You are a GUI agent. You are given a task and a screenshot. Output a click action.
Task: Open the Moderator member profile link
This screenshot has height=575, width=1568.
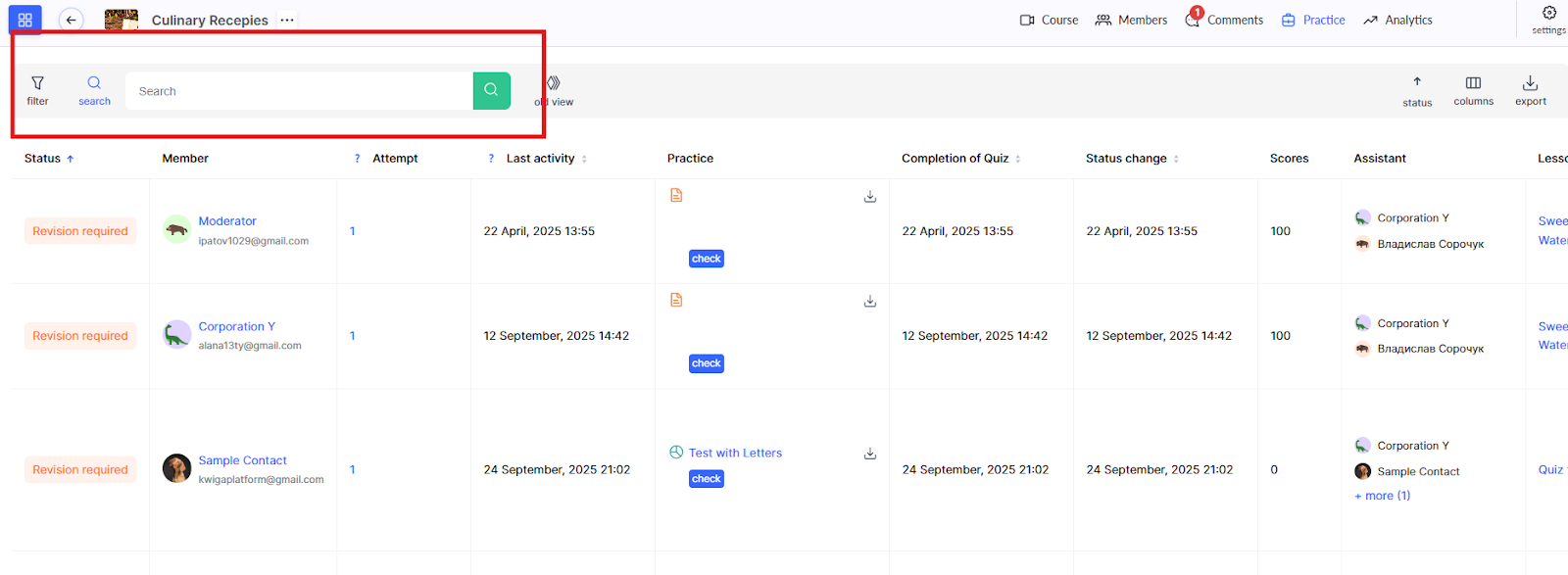pos(227,221)
